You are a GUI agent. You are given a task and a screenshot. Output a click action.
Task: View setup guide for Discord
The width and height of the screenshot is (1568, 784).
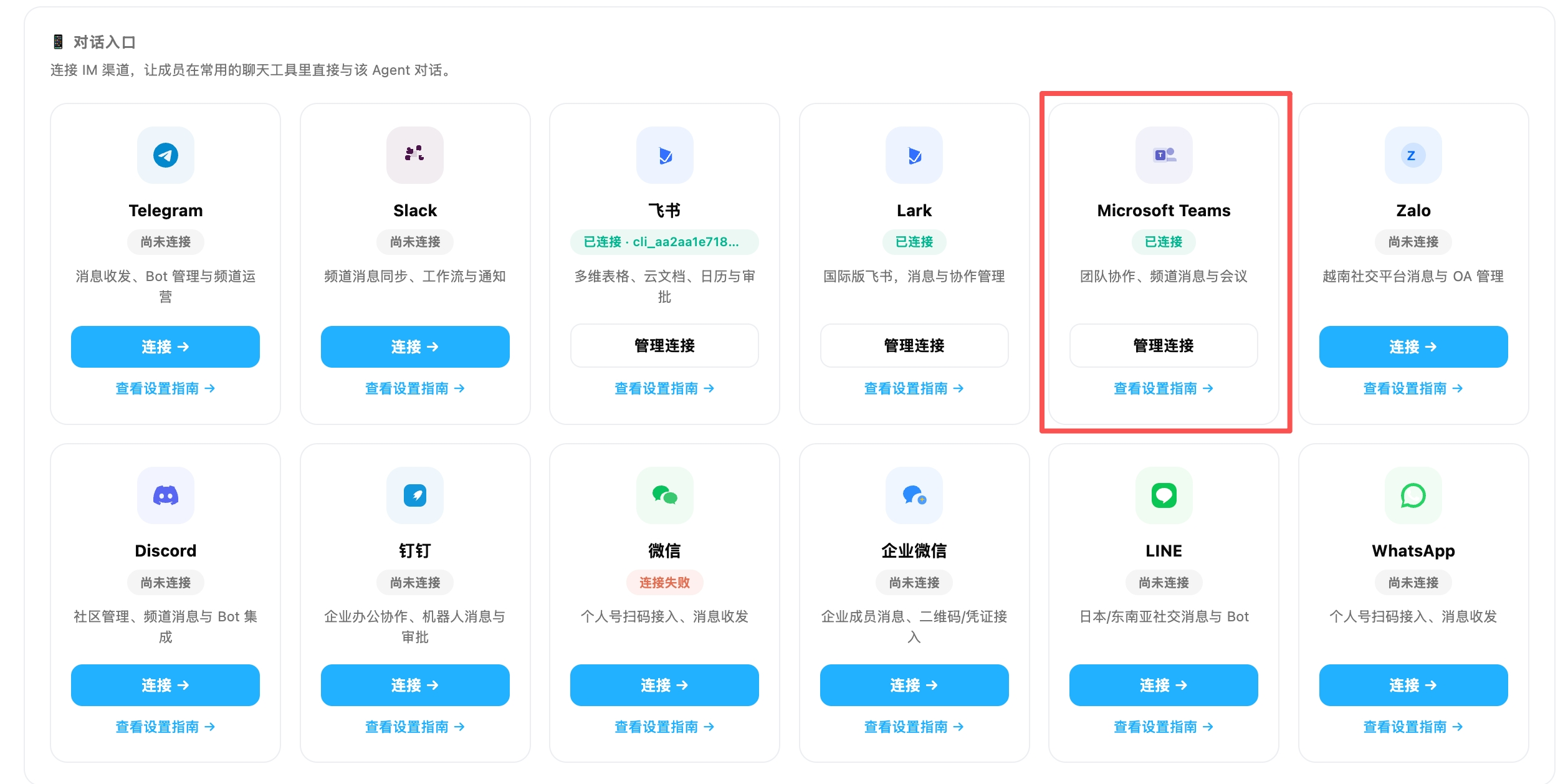point(165,727)
